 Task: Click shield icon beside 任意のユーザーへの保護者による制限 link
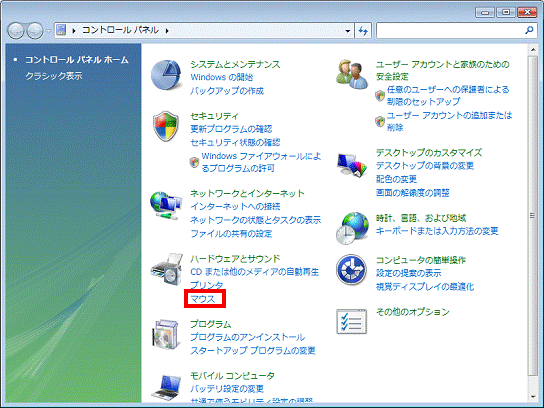coord(380,95)
